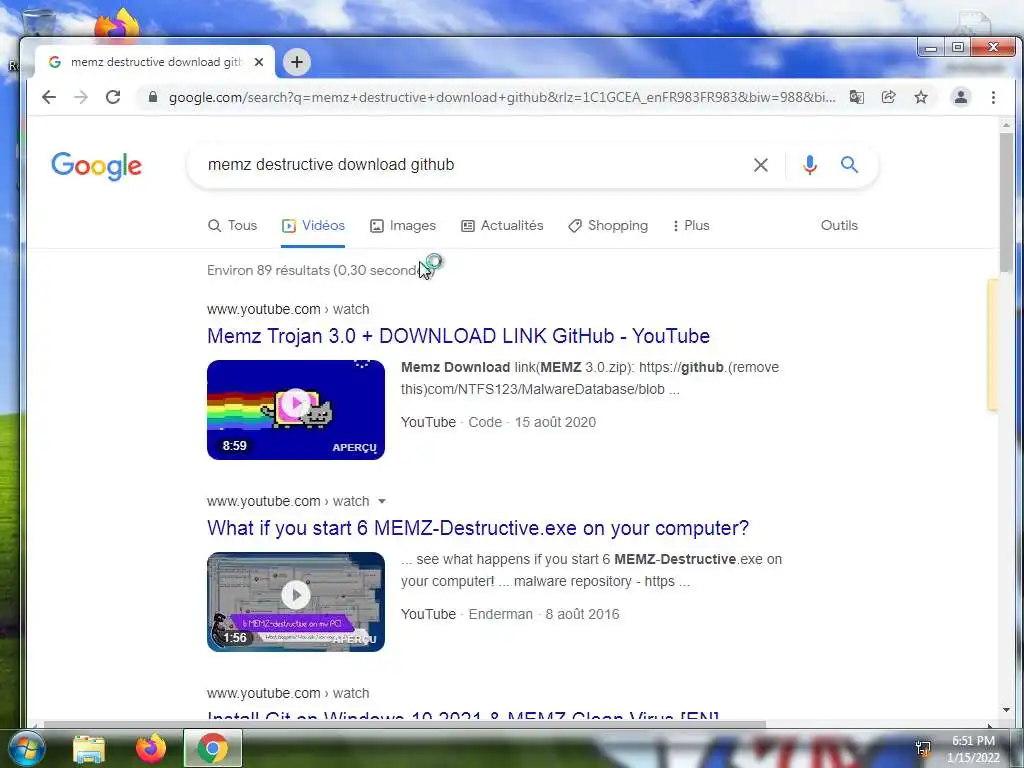The image size is (1024, 768).
Task: Click the address bar URL
Action: 502,97
